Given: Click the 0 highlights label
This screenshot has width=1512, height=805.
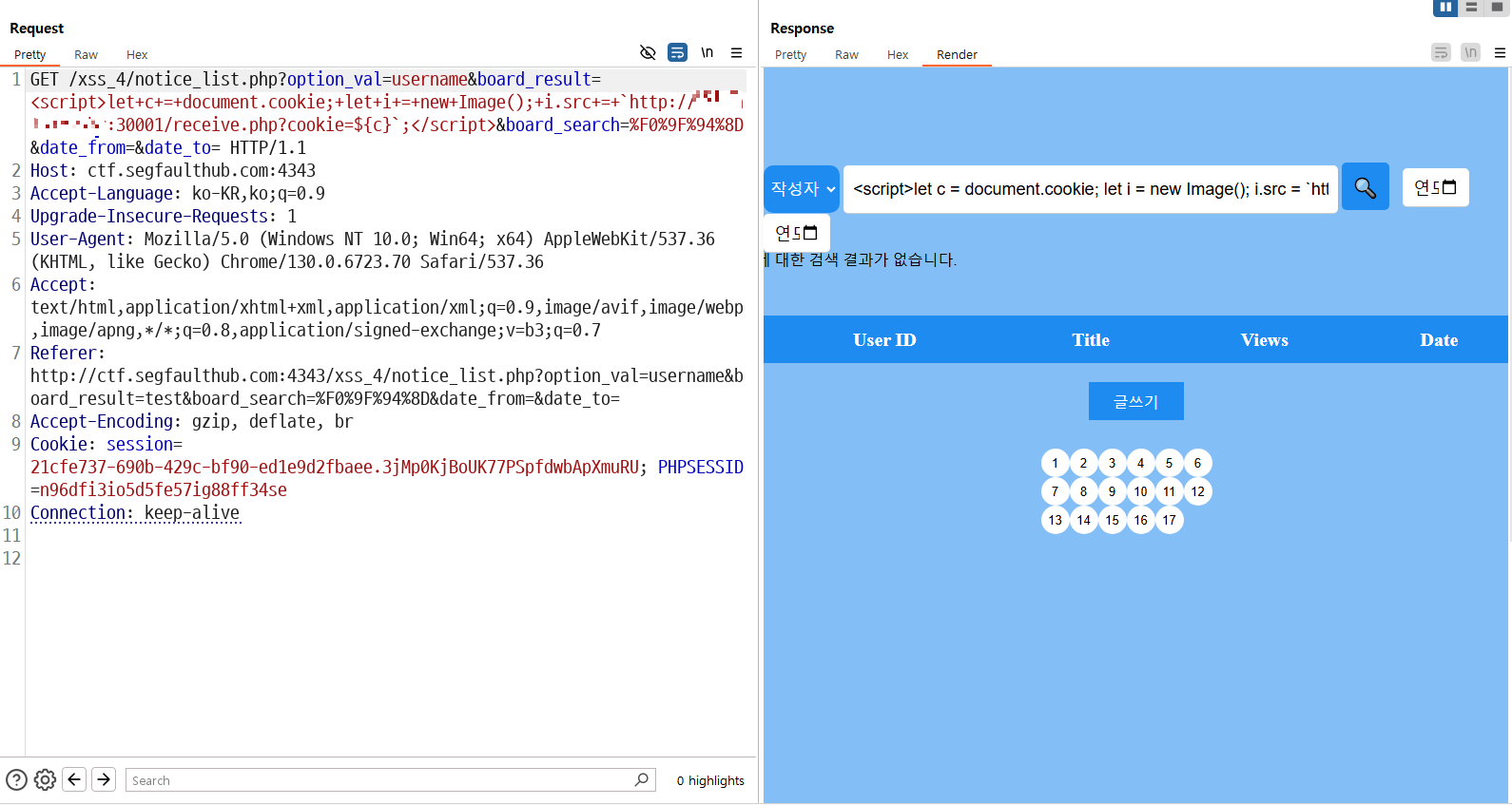Looking at the screenshot, I should point(710,780).
